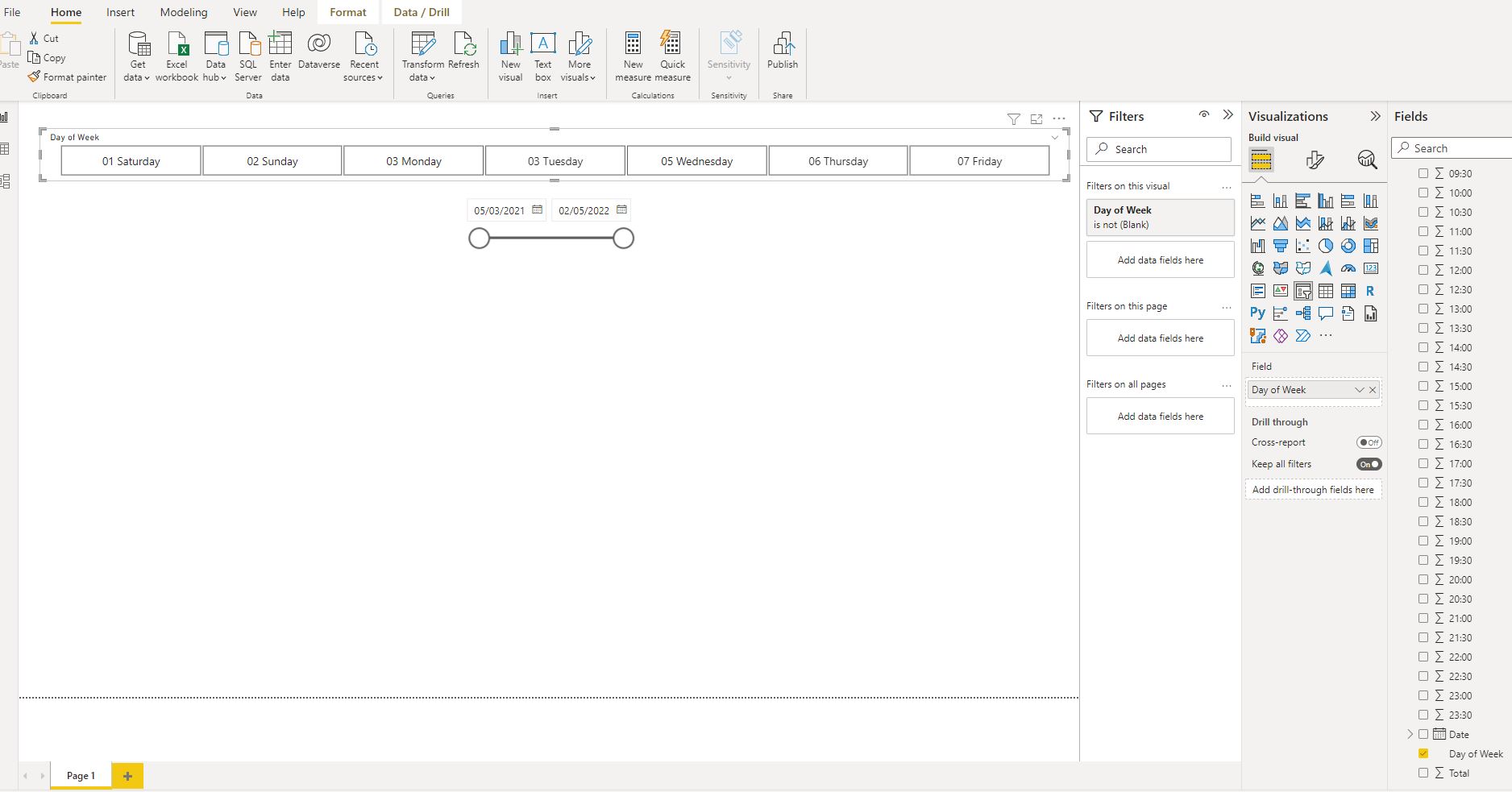Open Focus mode on the slicer

coord(1036,119)
